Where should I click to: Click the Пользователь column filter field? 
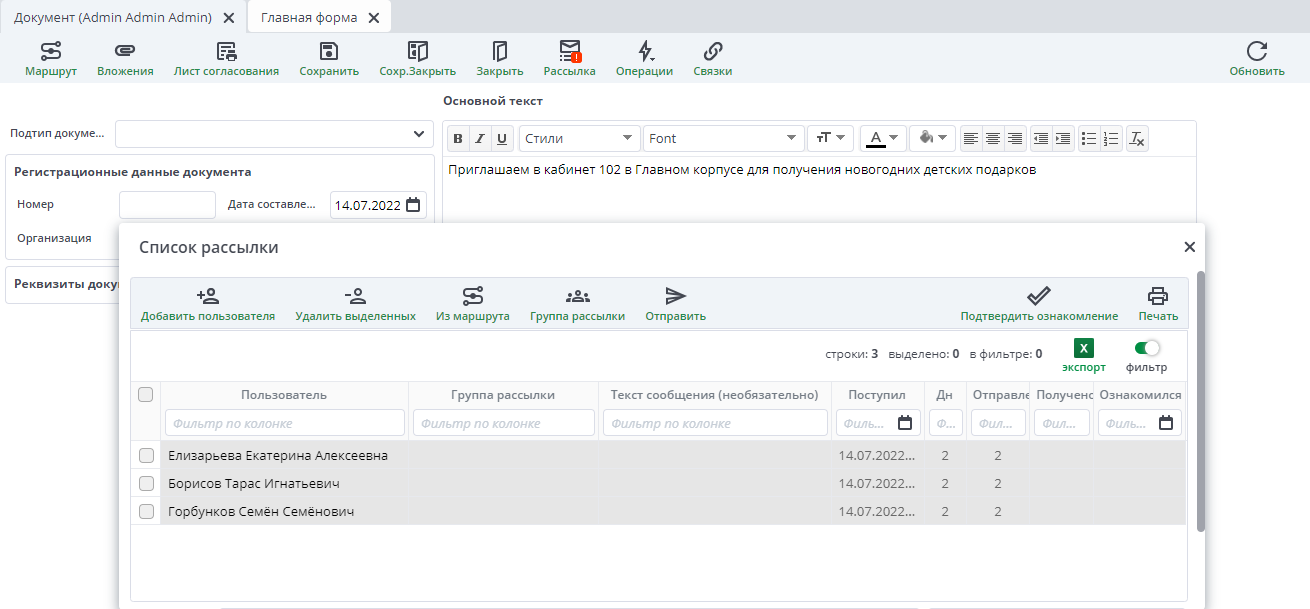point(285,423)
